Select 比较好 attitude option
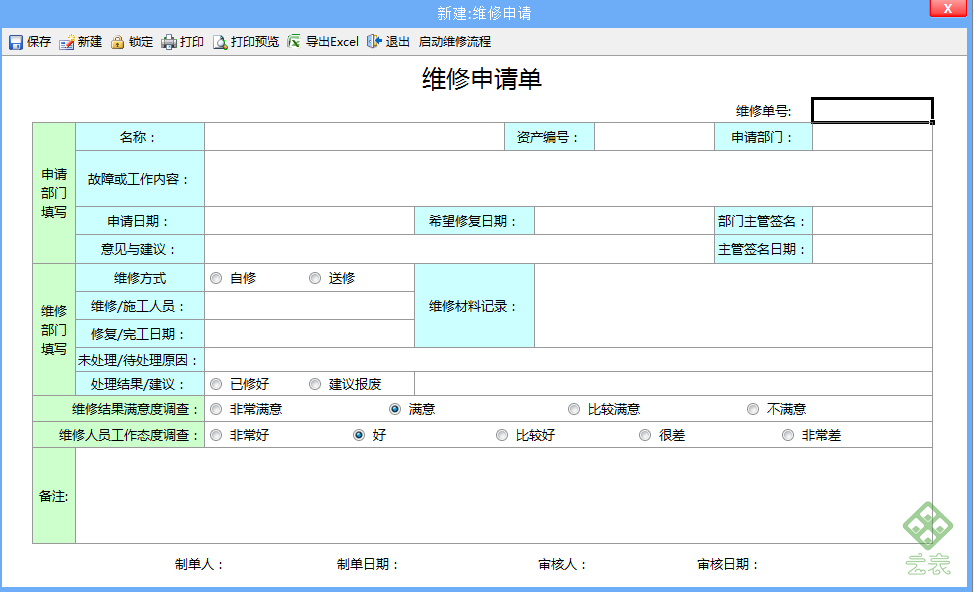 [502, 435]
